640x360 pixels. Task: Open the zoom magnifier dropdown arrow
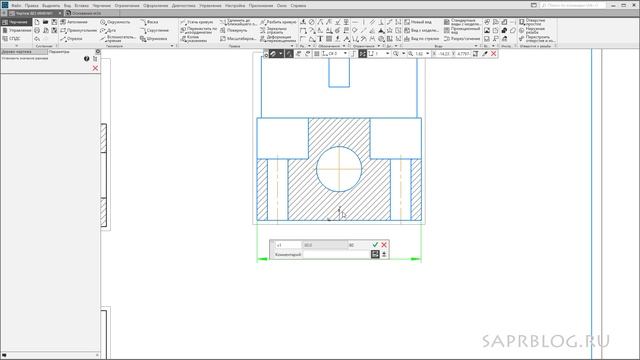point(403,53)
